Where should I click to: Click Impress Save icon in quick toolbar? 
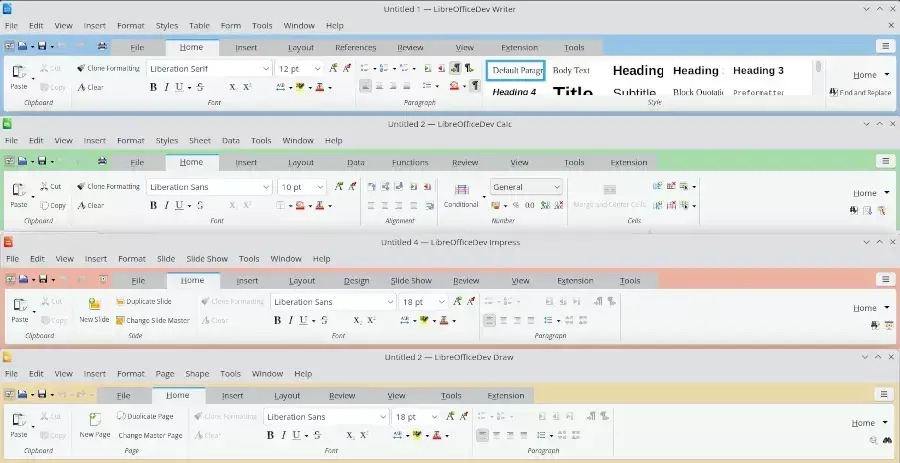coord(43,279)
